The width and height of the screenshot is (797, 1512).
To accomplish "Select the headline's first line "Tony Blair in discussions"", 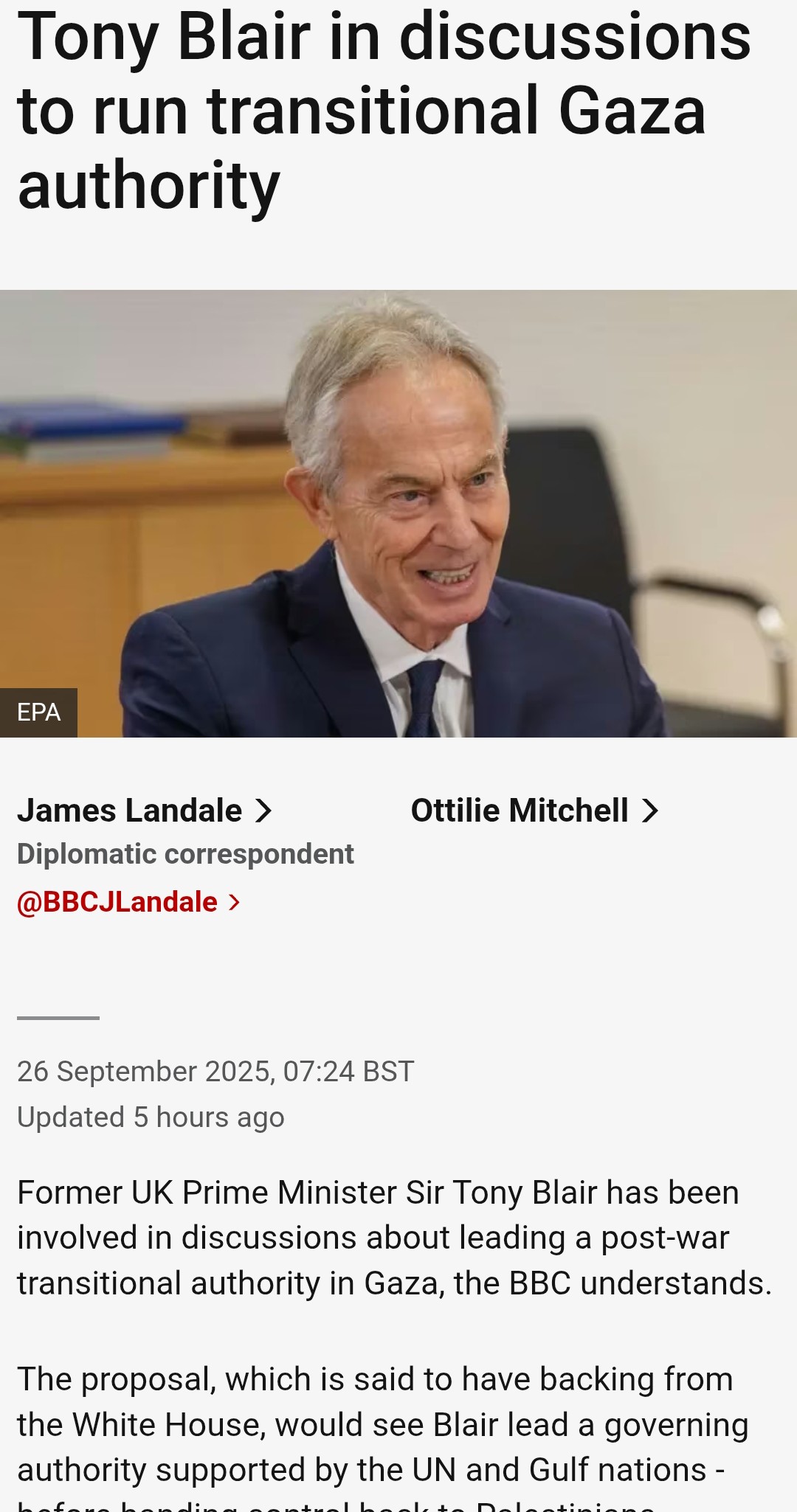I will click(384, 37).
